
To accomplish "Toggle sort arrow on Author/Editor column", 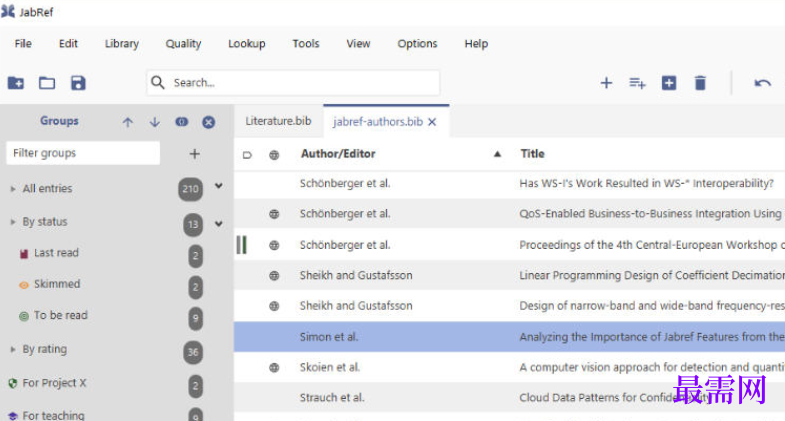I will tap(497, 154).
